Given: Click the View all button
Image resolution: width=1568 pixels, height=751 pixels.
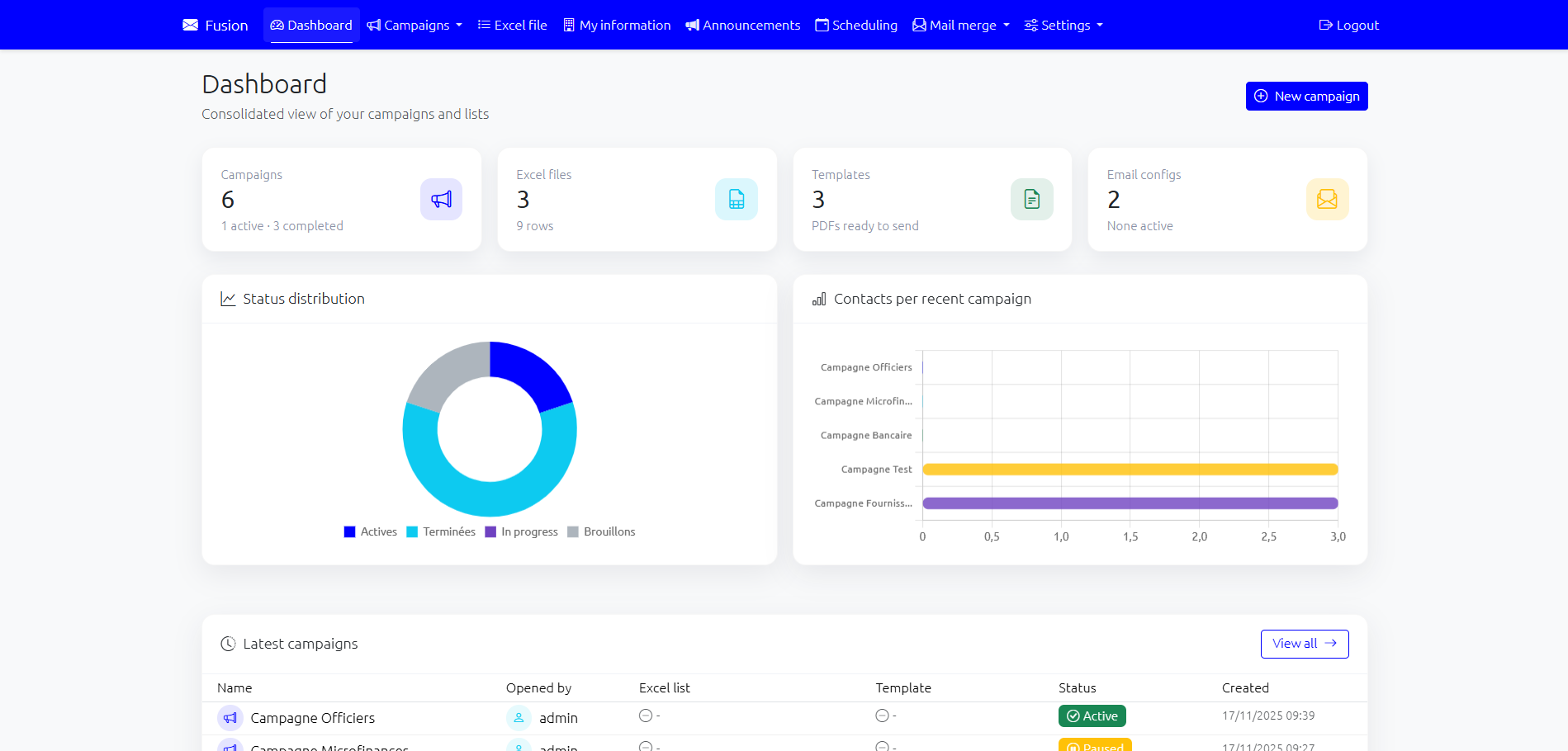Looking at the screenshot, I should [1304, 644].
